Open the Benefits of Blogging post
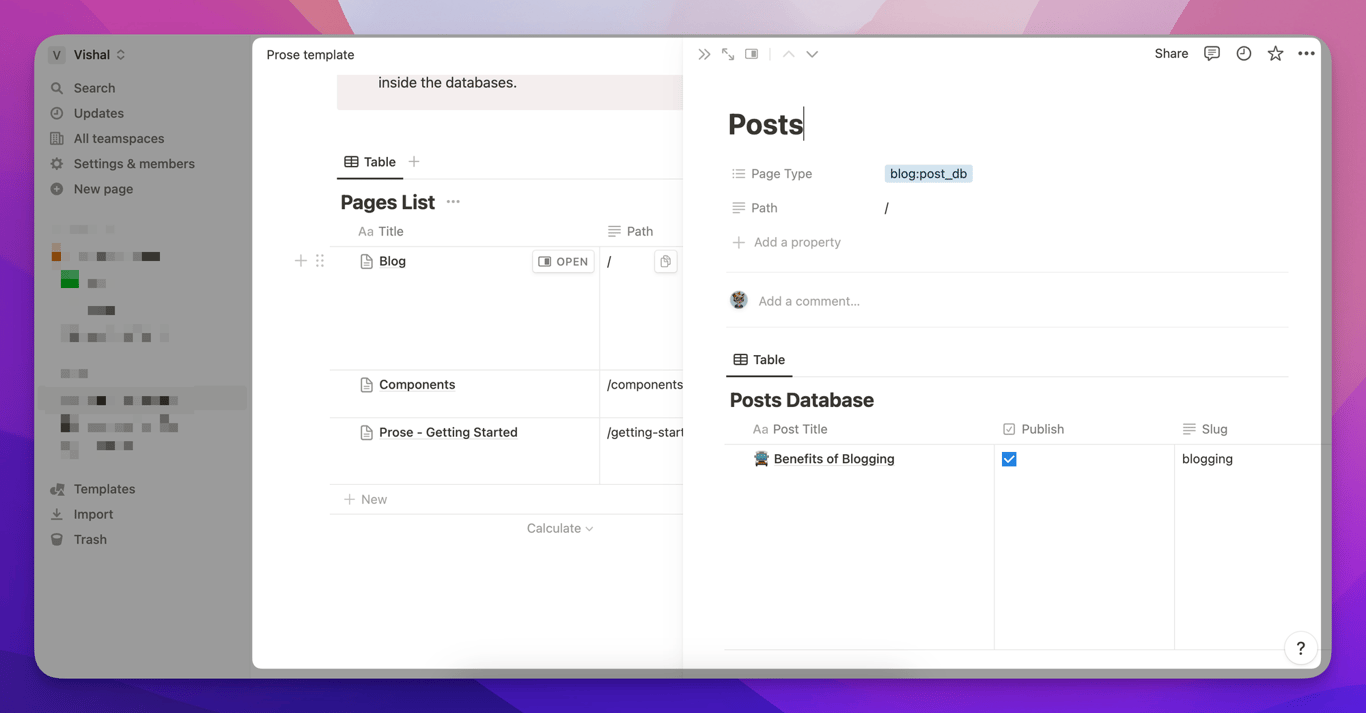This screenshot has width=1366, height=713. tap(833, 459)
